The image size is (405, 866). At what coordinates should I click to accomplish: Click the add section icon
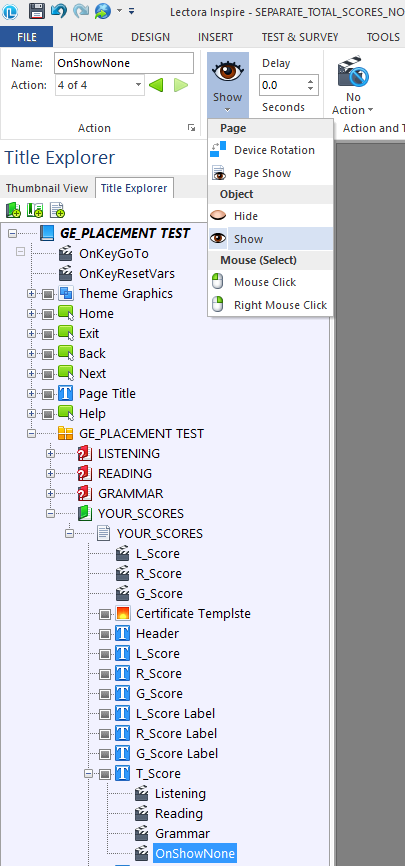(x=35, y=210)
